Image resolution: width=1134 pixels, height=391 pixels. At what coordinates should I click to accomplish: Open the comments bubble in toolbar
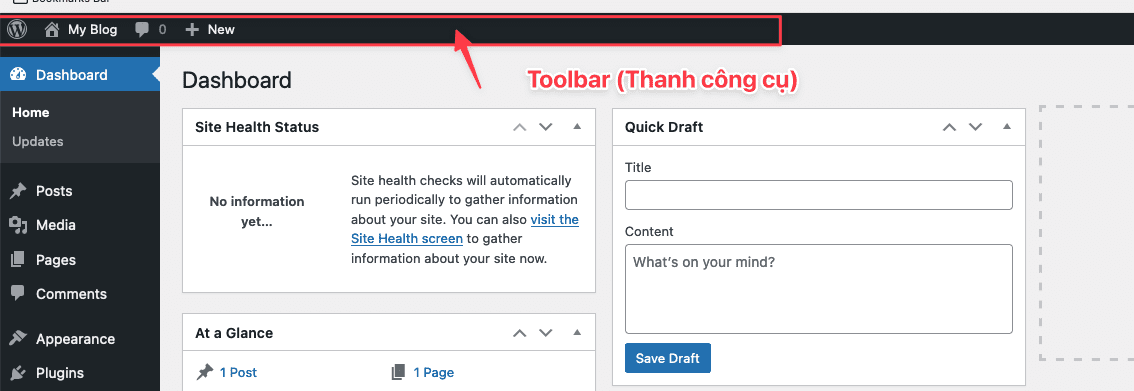(x=142, y=30)
